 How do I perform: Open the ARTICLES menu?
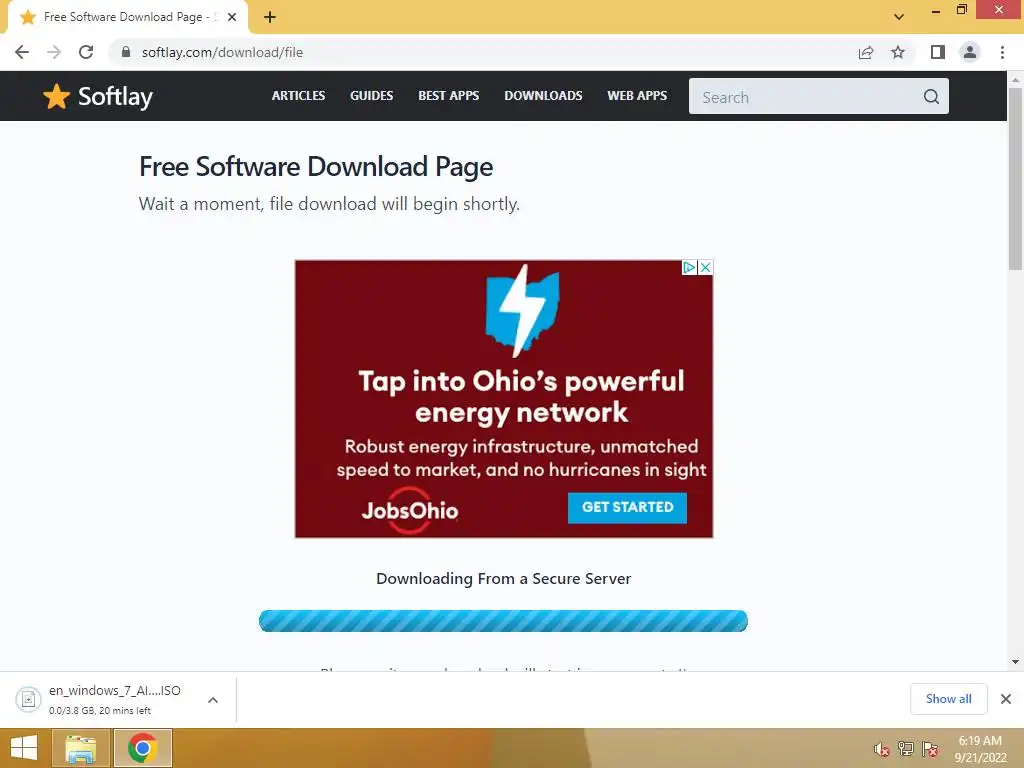pyautogui.click(x=298, y=96)
